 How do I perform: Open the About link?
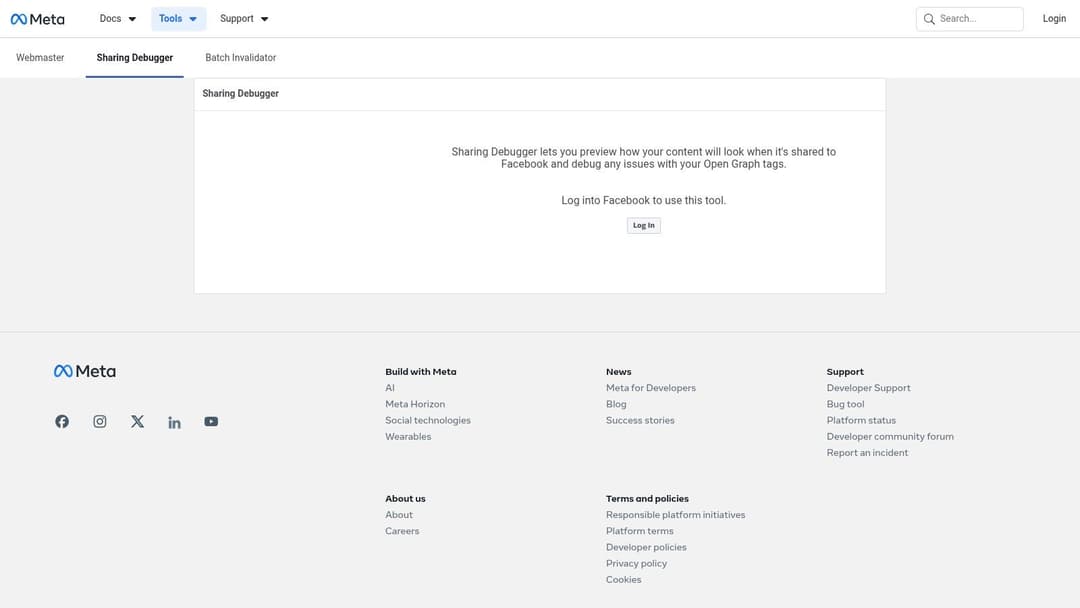point(399,515)
